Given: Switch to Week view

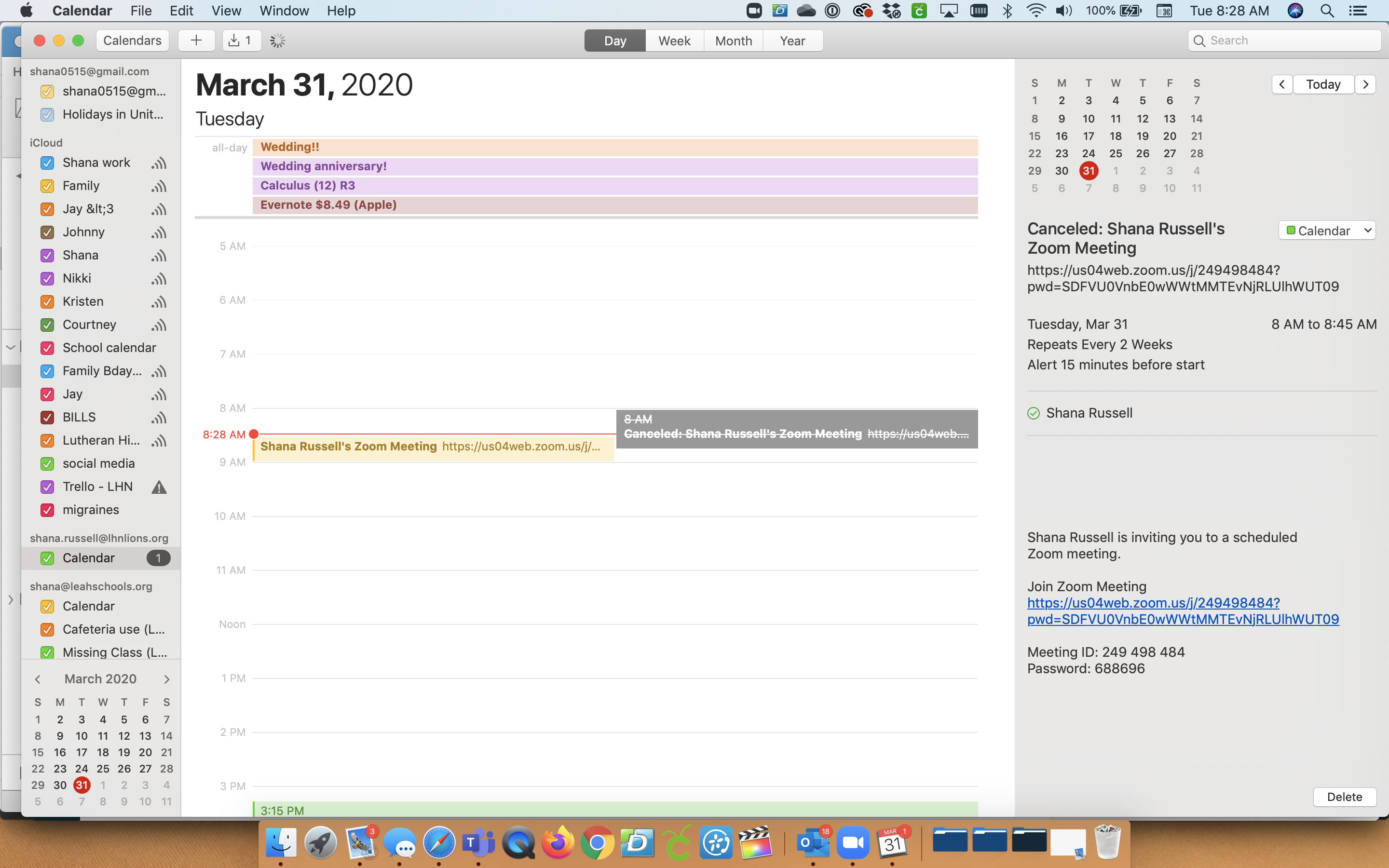Looking at the screenshot, I should (673, 40).
